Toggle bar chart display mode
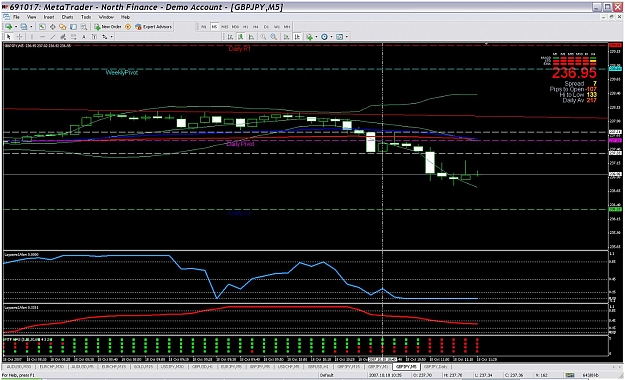625x380 pixels. (x=230, y=37)
